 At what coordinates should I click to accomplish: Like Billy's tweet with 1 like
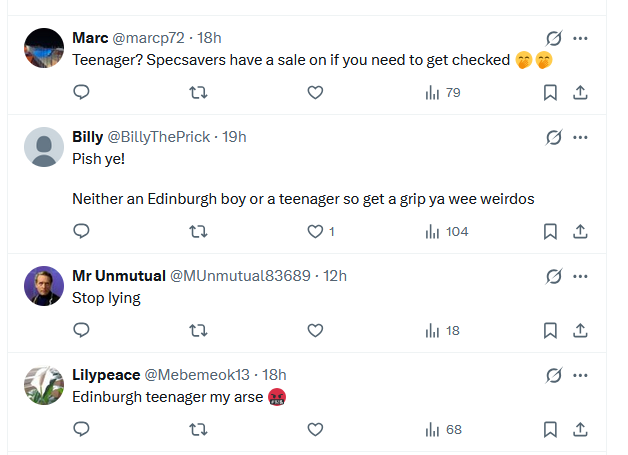coord(315,231)
